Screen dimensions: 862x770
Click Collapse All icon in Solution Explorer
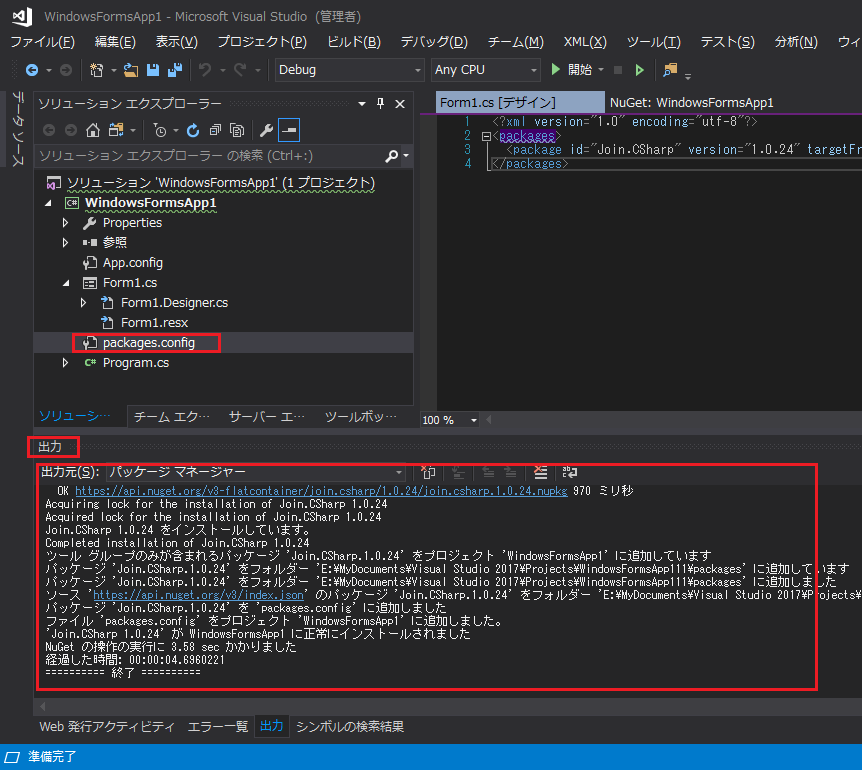[215, 130]
